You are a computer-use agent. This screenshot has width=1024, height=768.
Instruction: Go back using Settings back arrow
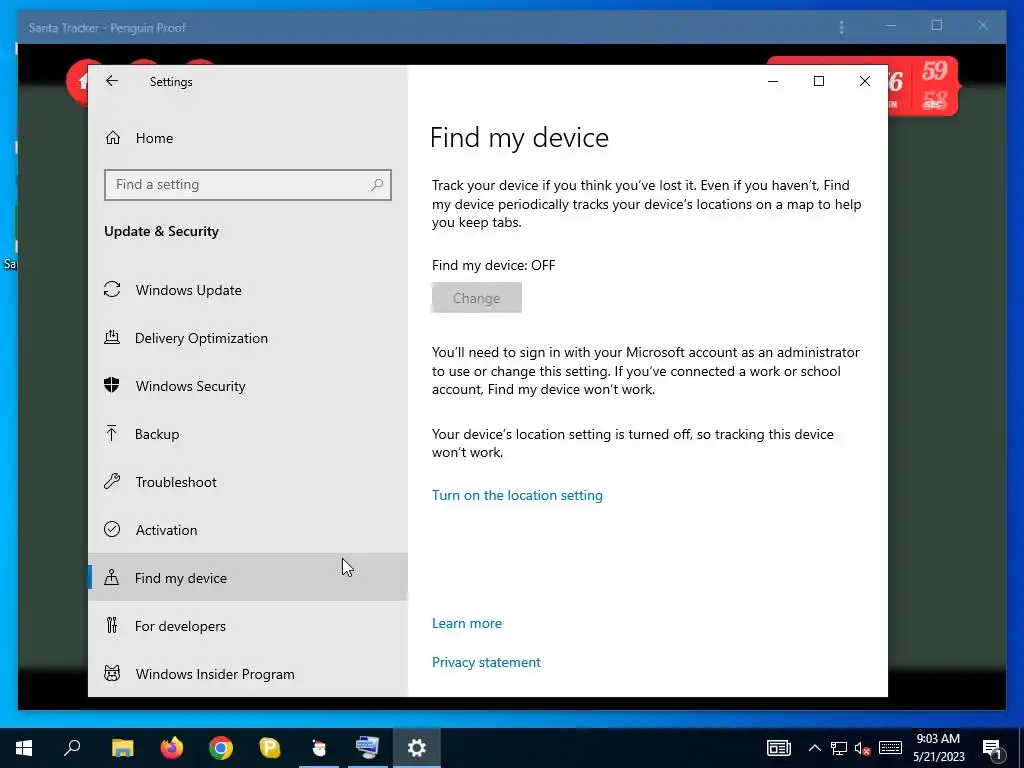coord(112,81)
